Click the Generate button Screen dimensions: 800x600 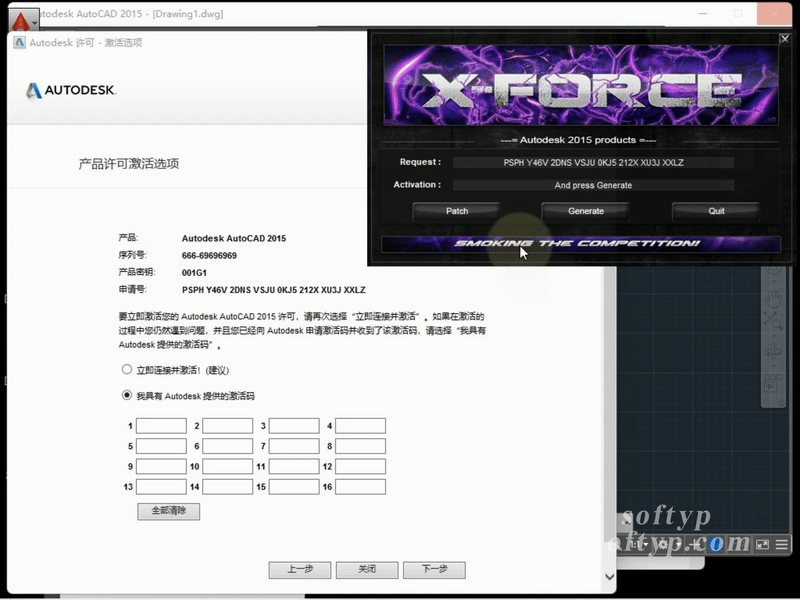(586, 211)
